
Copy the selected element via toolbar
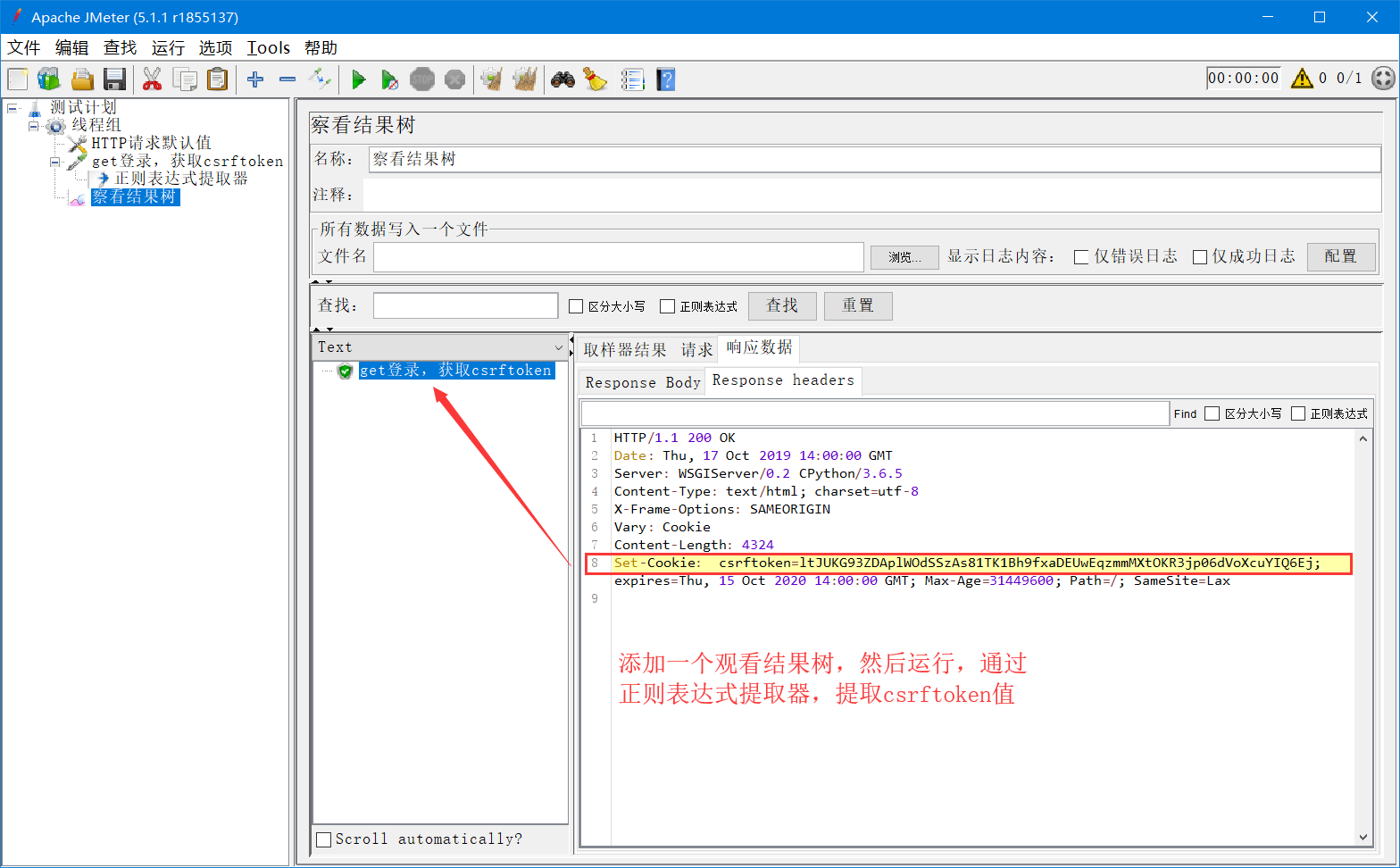[x=185, y=79]
